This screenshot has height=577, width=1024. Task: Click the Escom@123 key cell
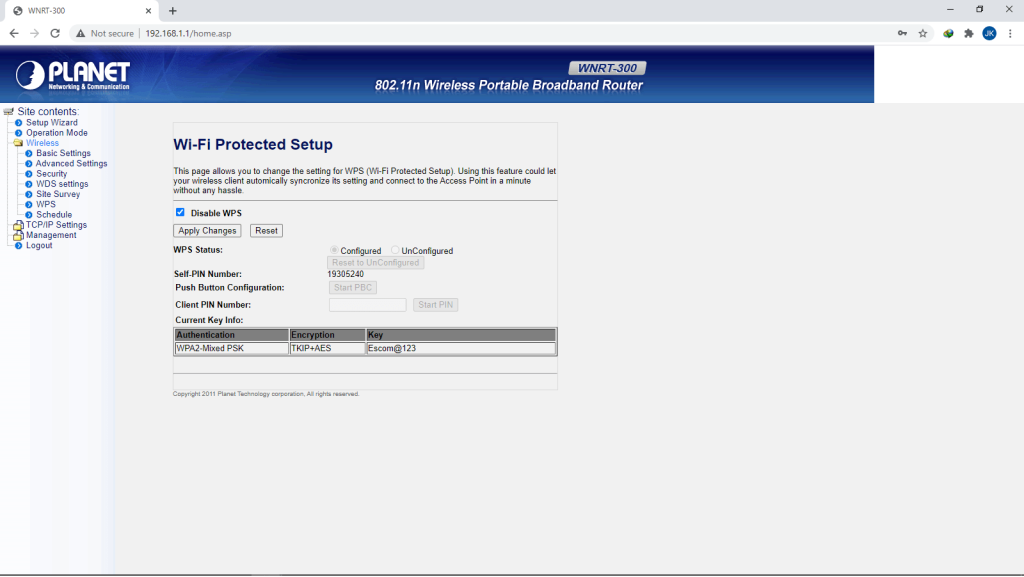(460, 349)
